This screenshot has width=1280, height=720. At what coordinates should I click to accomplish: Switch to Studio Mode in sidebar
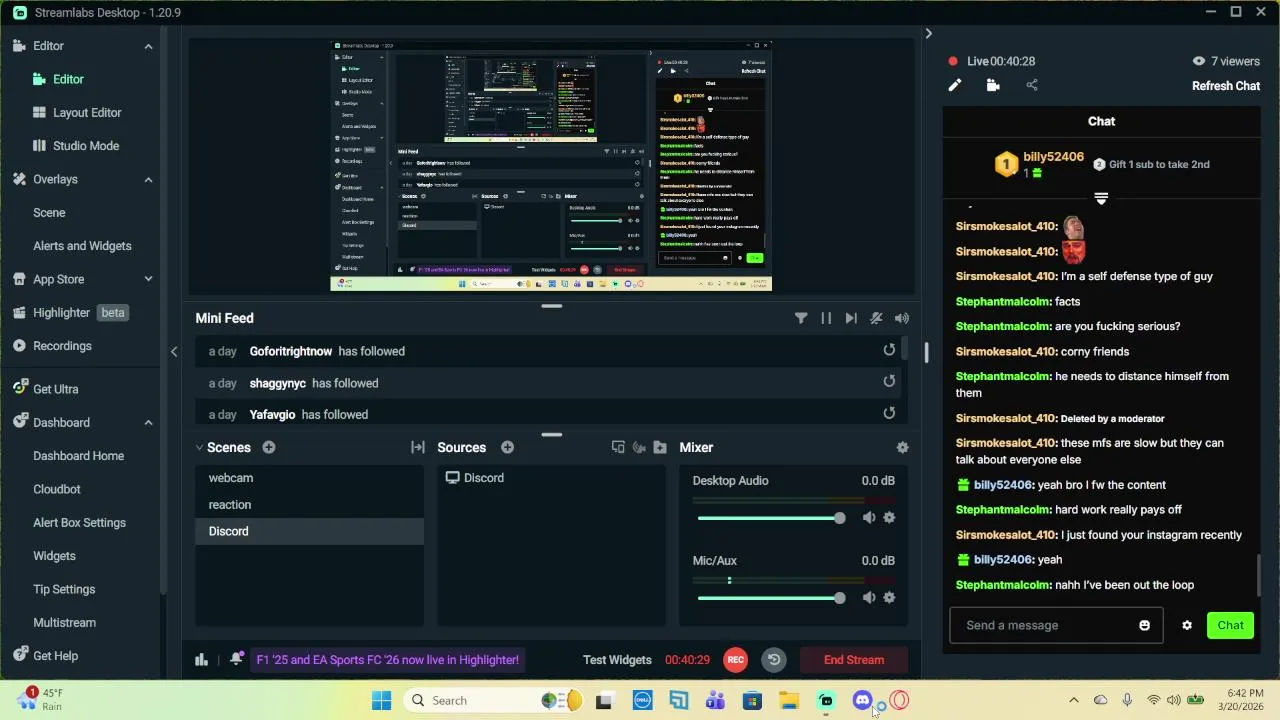pos(86,146)
